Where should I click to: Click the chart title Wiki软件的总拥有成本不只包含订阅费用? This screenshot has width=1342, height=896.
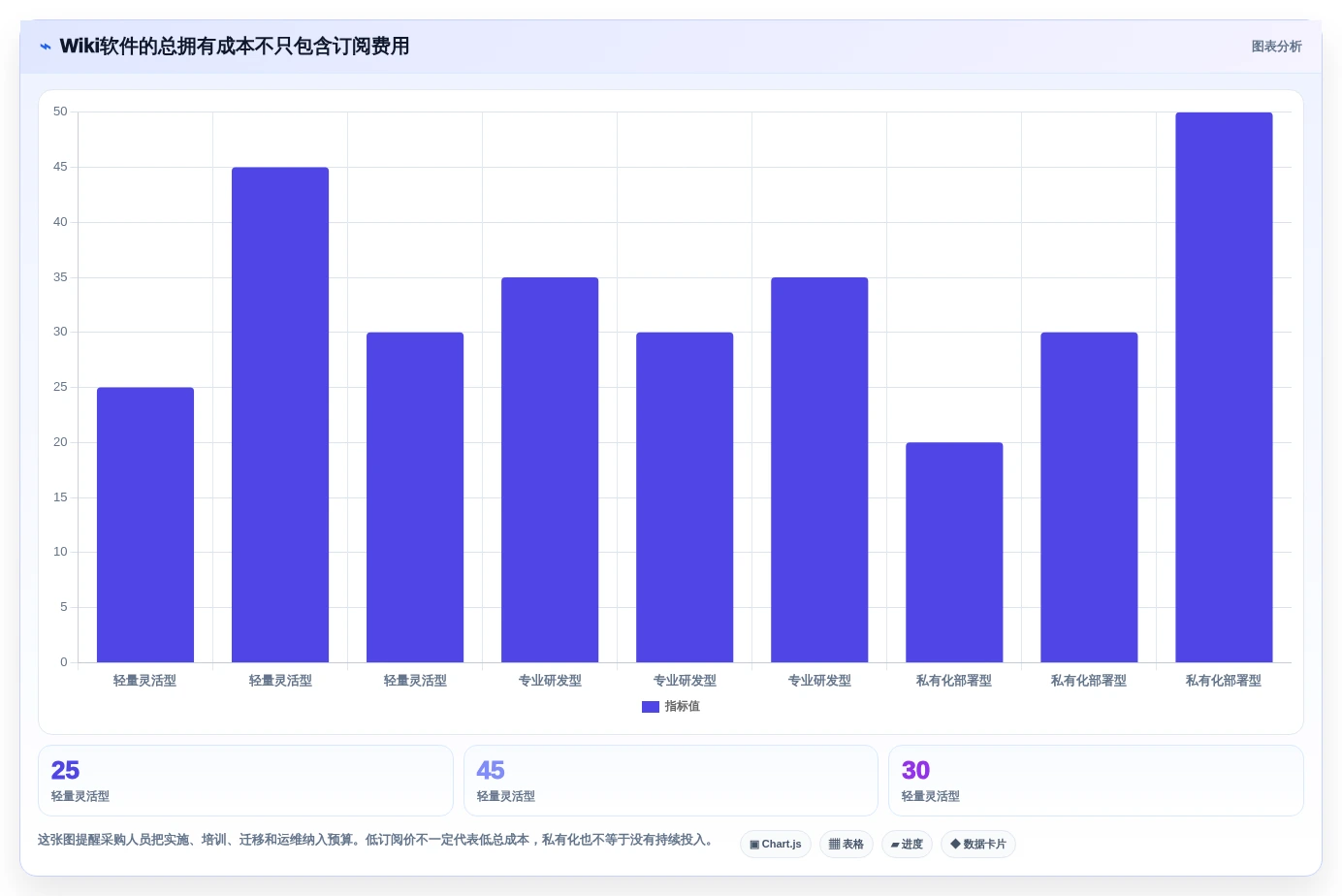(235, 47)
